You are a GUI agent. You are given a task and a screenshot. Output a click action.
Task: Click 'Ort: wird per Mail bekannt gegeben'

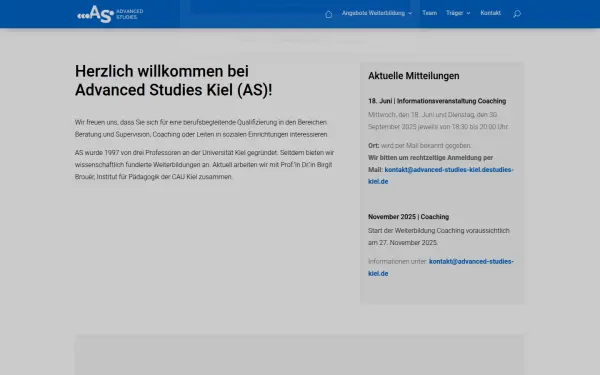(x=420, y=145)
